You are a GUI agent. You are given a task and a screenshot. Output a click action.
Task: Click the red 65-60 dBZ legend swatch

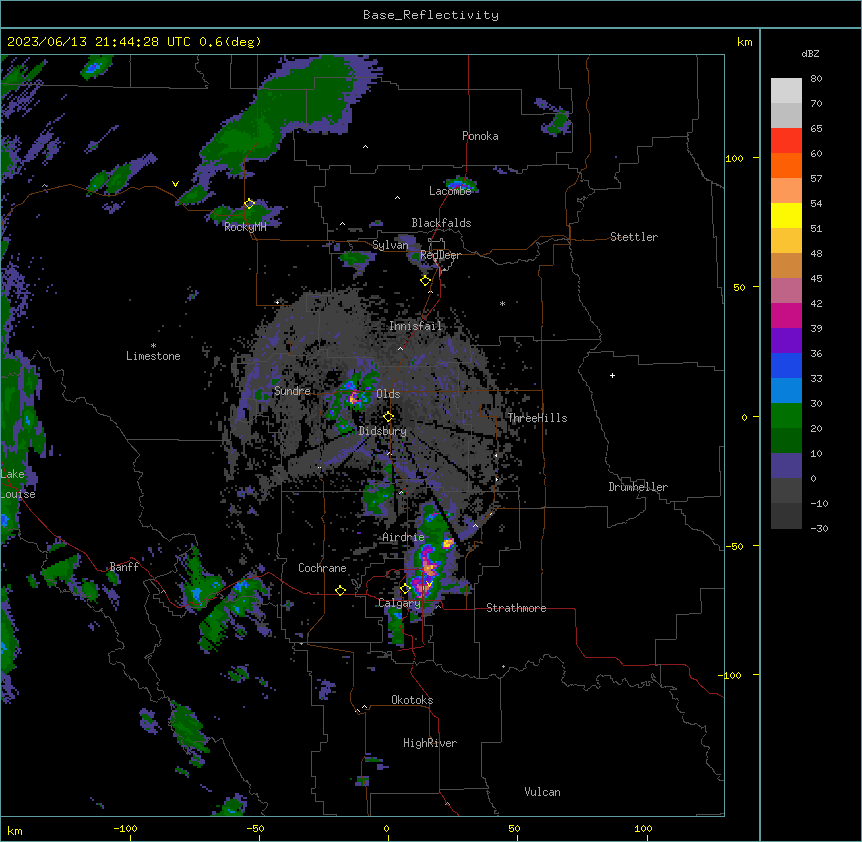click(x=786, y=141)
